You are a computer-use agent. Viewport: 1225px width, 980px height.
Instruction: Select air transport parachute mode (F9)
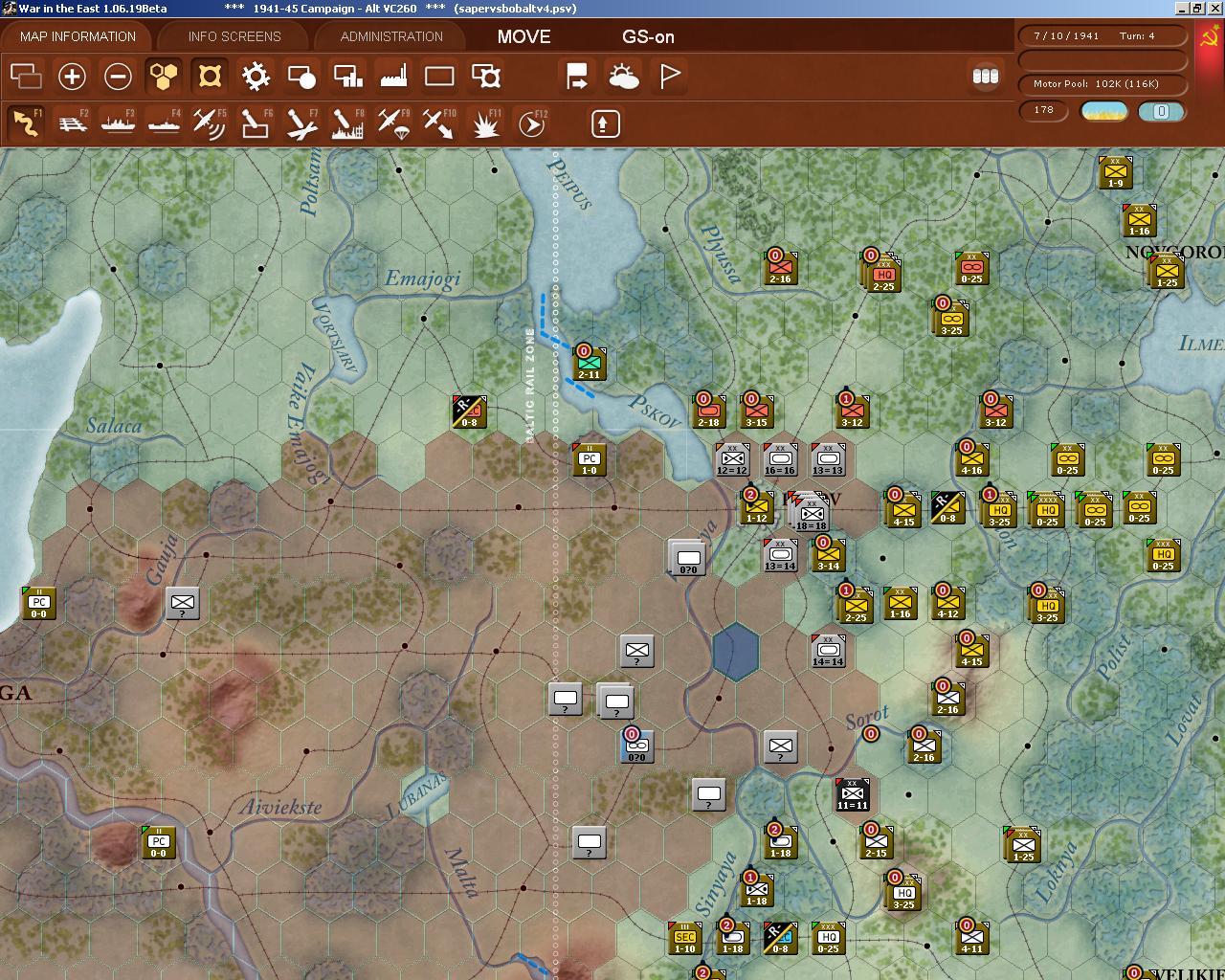[393, 123]
